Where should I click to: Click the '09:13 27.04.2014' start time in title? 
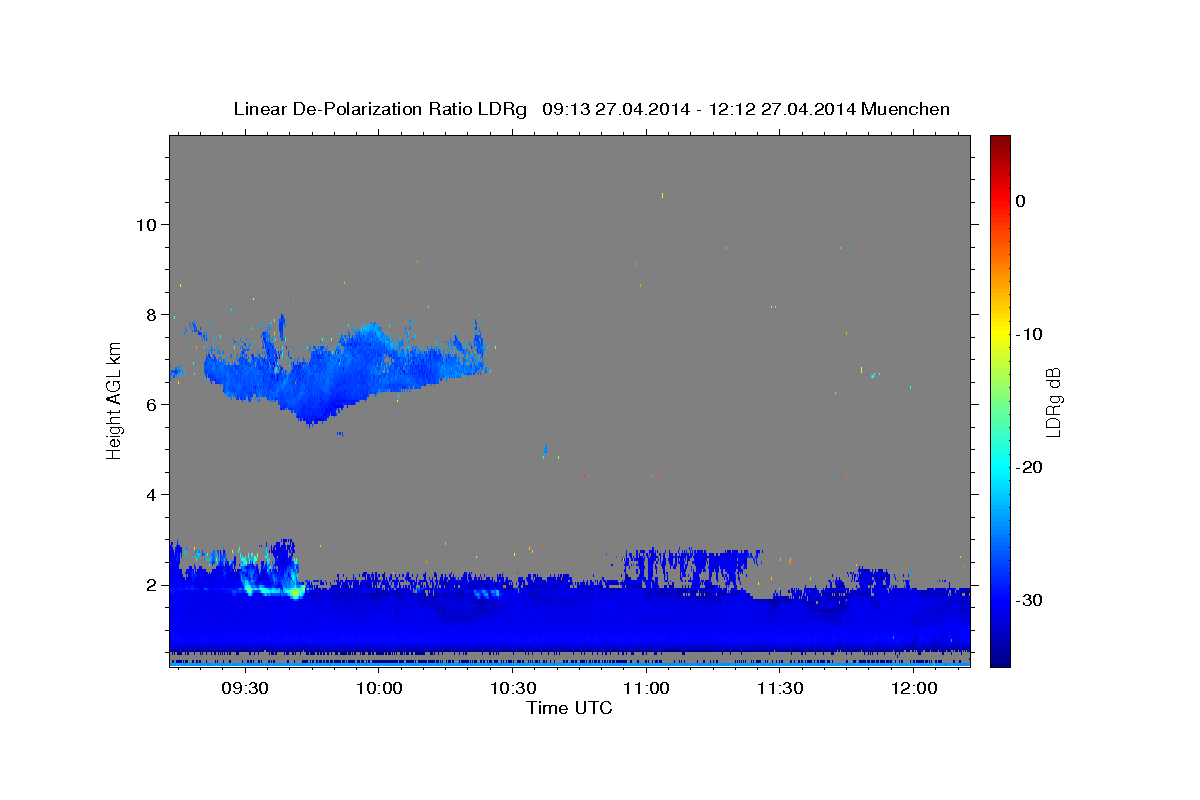pyautogui.click(x=615, y=109)
